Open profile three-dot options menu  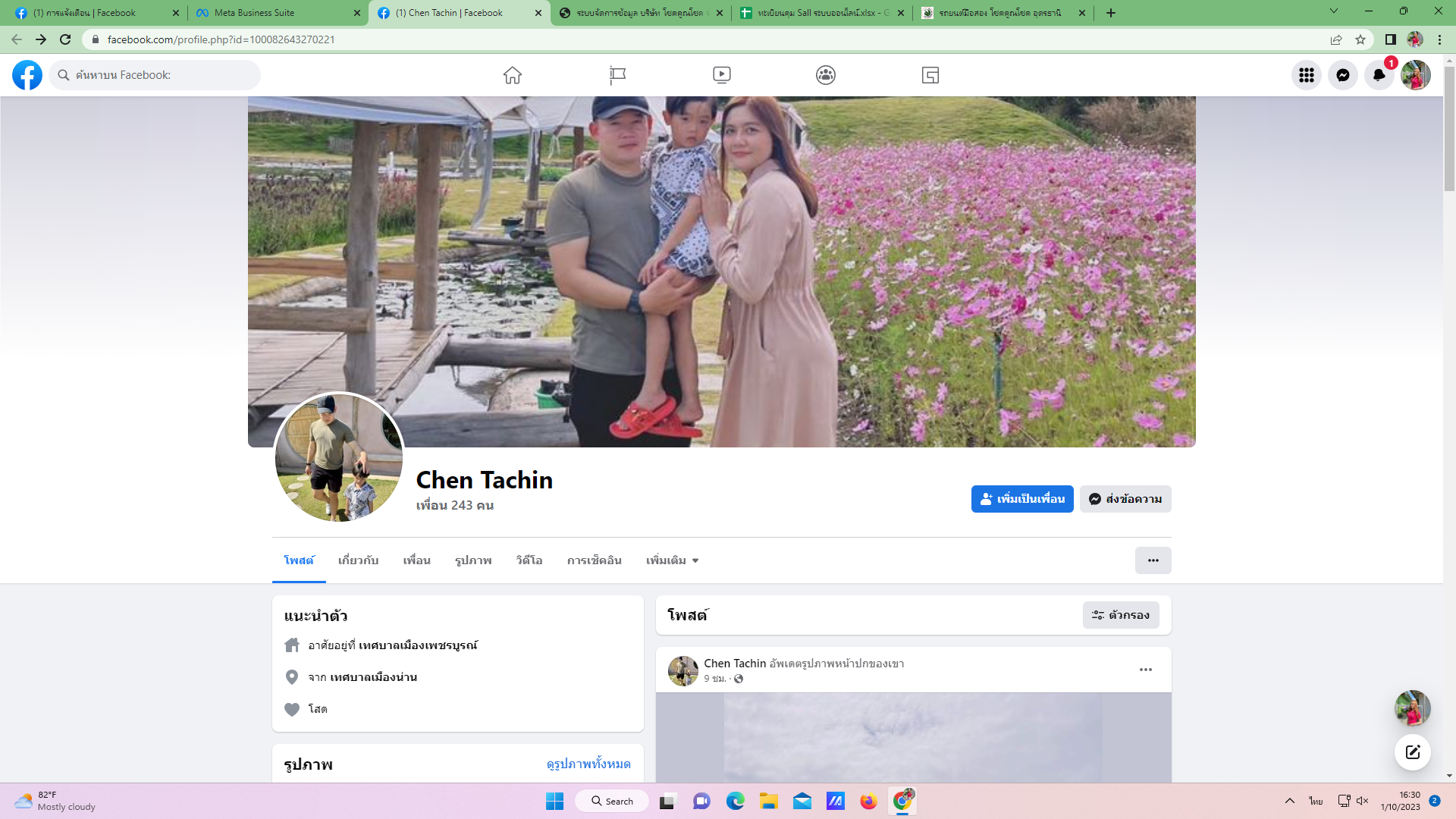(1153, 560)
